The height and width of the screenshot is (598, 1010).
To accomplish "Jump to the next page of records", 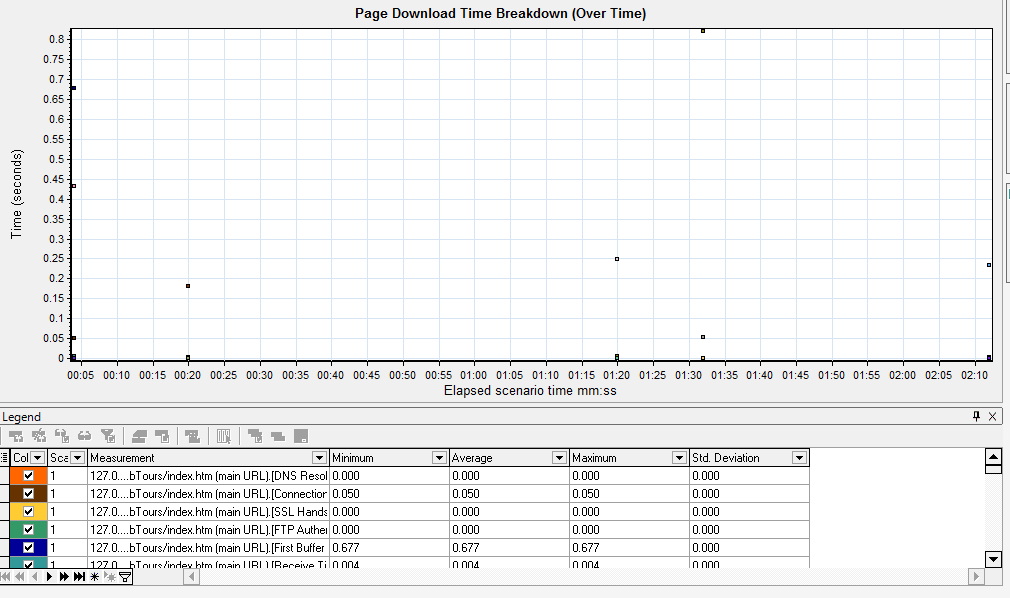I will pos(63,577).
